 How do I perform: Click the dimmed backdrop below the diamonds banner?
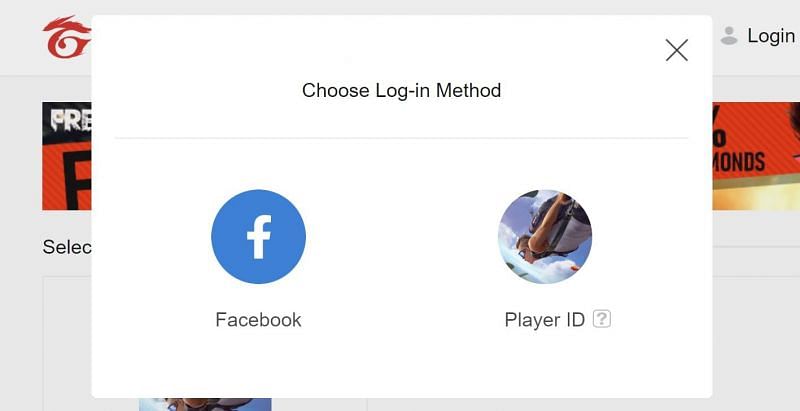click(x=756, y=228)
